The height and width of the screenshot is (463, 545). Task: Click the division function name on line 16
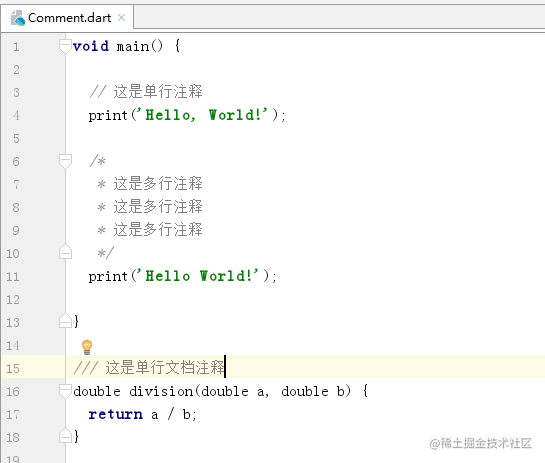coord(161,391)
